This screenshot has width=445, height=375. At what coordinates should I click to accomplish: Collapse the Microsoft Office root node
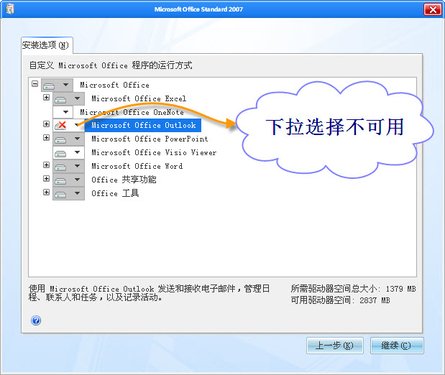(35, 84)
